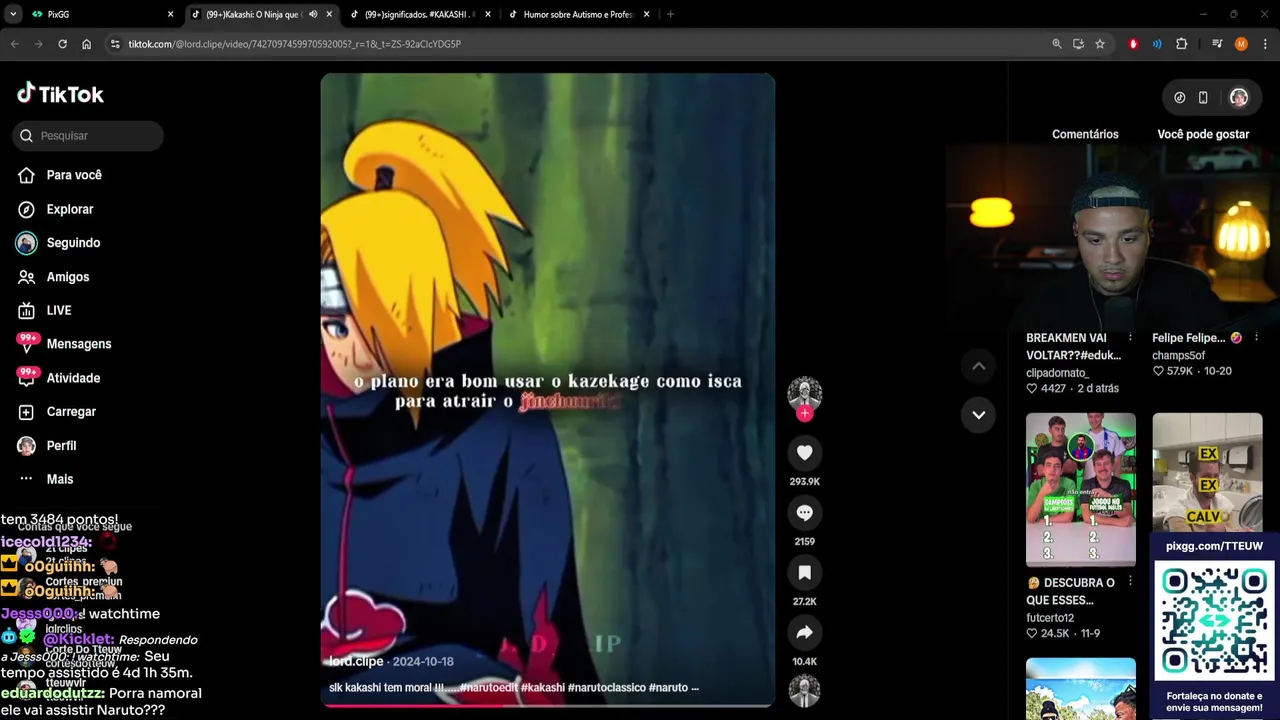The width and height of the screenshot is (1280, 720).
Task: Click the #kakashi hashtag
Action: (541, 688)
